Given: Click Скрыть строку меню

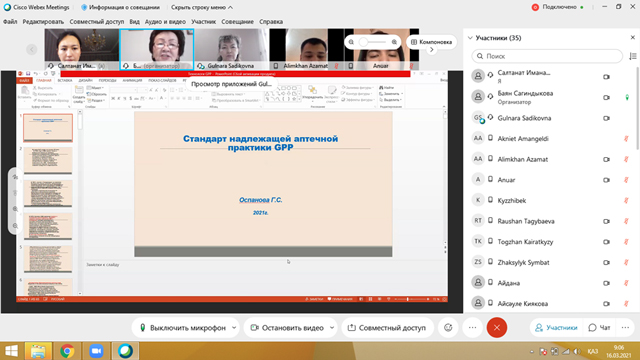Looking at the screenshot, I should [x=202, y=7].
